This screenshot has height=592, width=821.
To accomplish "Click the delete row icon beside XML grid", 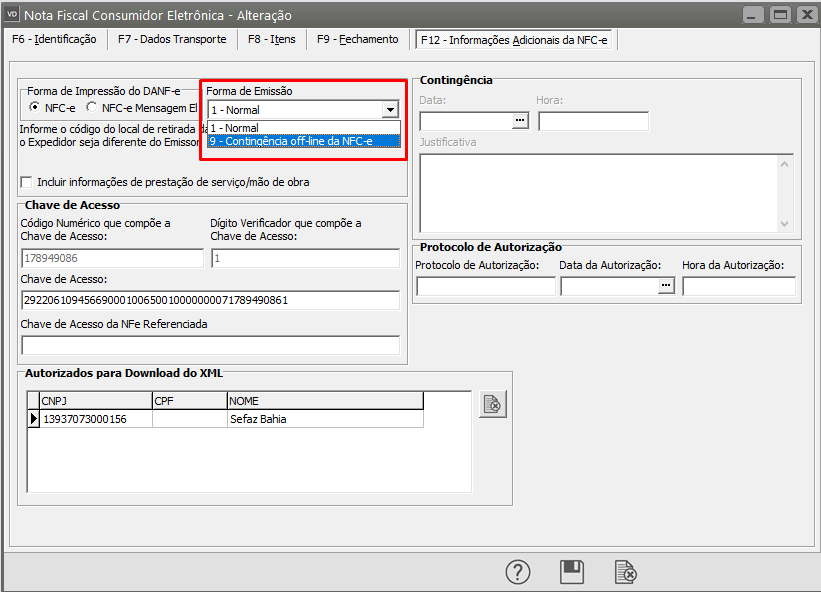I will pyautogui.click(x=492, y=404).
